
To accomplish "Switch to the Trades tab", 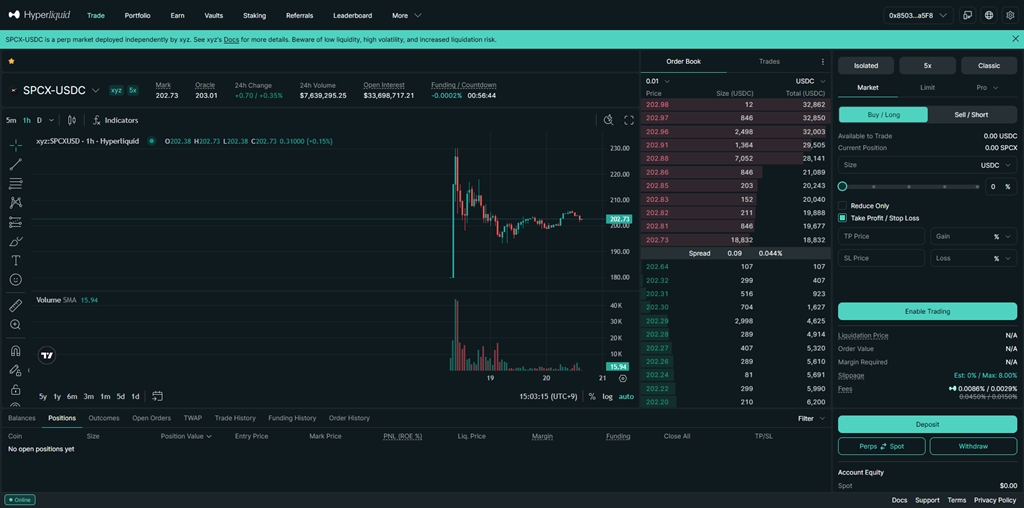I will tap(769, 61).
